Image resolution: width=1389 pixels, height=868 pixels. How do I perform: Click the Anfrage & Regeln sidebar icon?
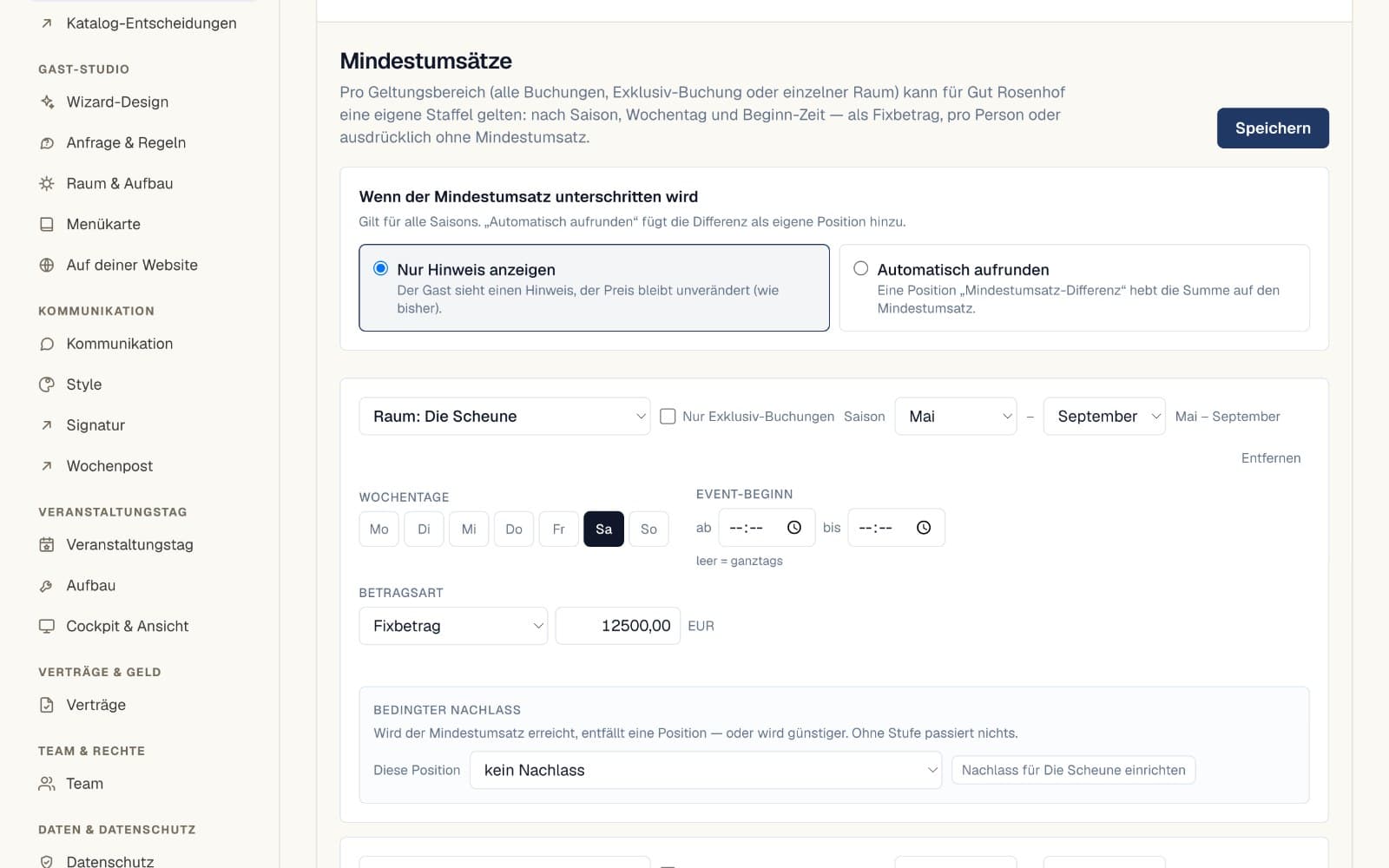pos(47,142)
